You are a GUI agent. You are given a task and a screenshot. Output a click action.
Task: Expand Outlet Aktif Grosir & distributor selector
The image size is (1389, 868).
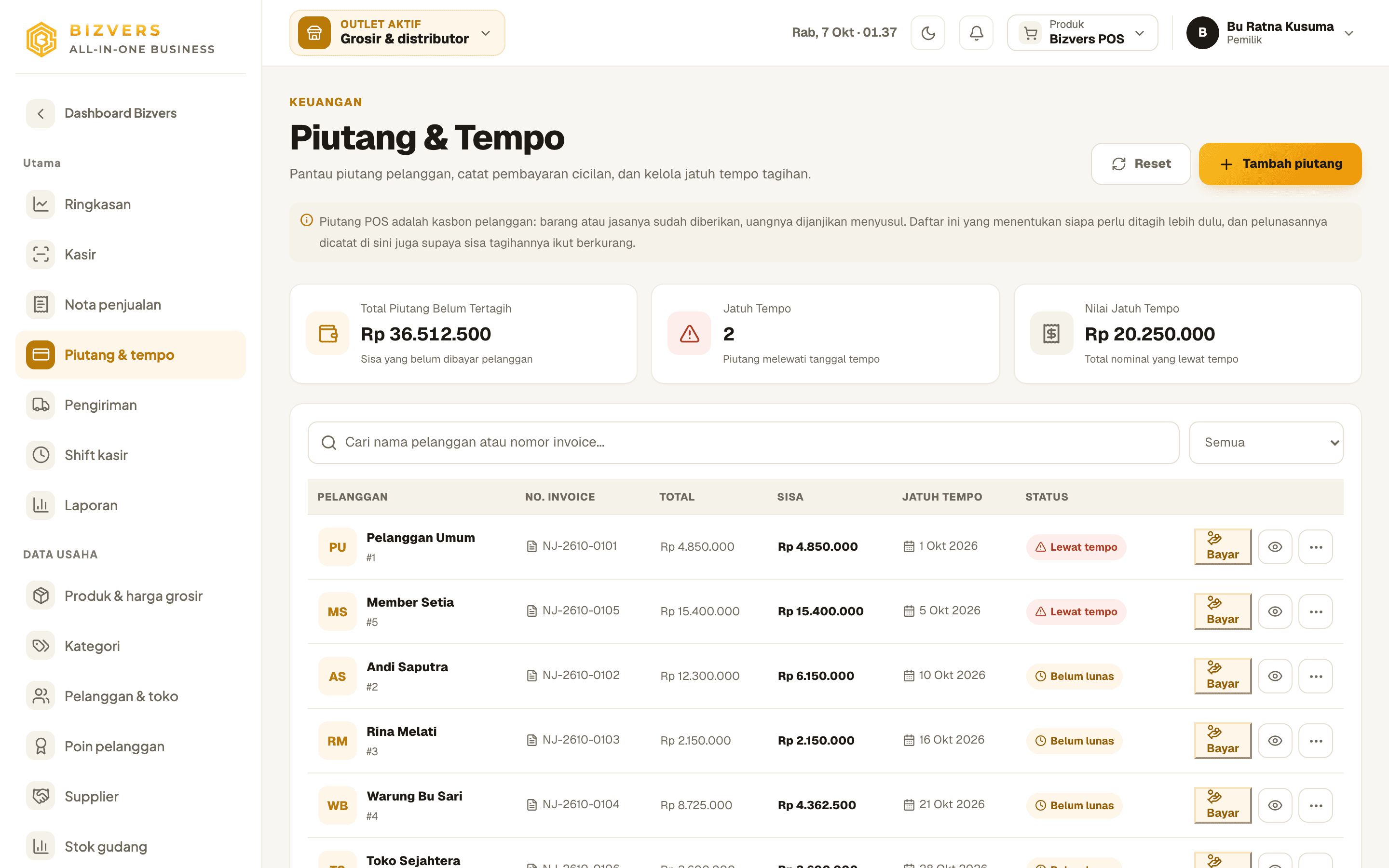397,33
